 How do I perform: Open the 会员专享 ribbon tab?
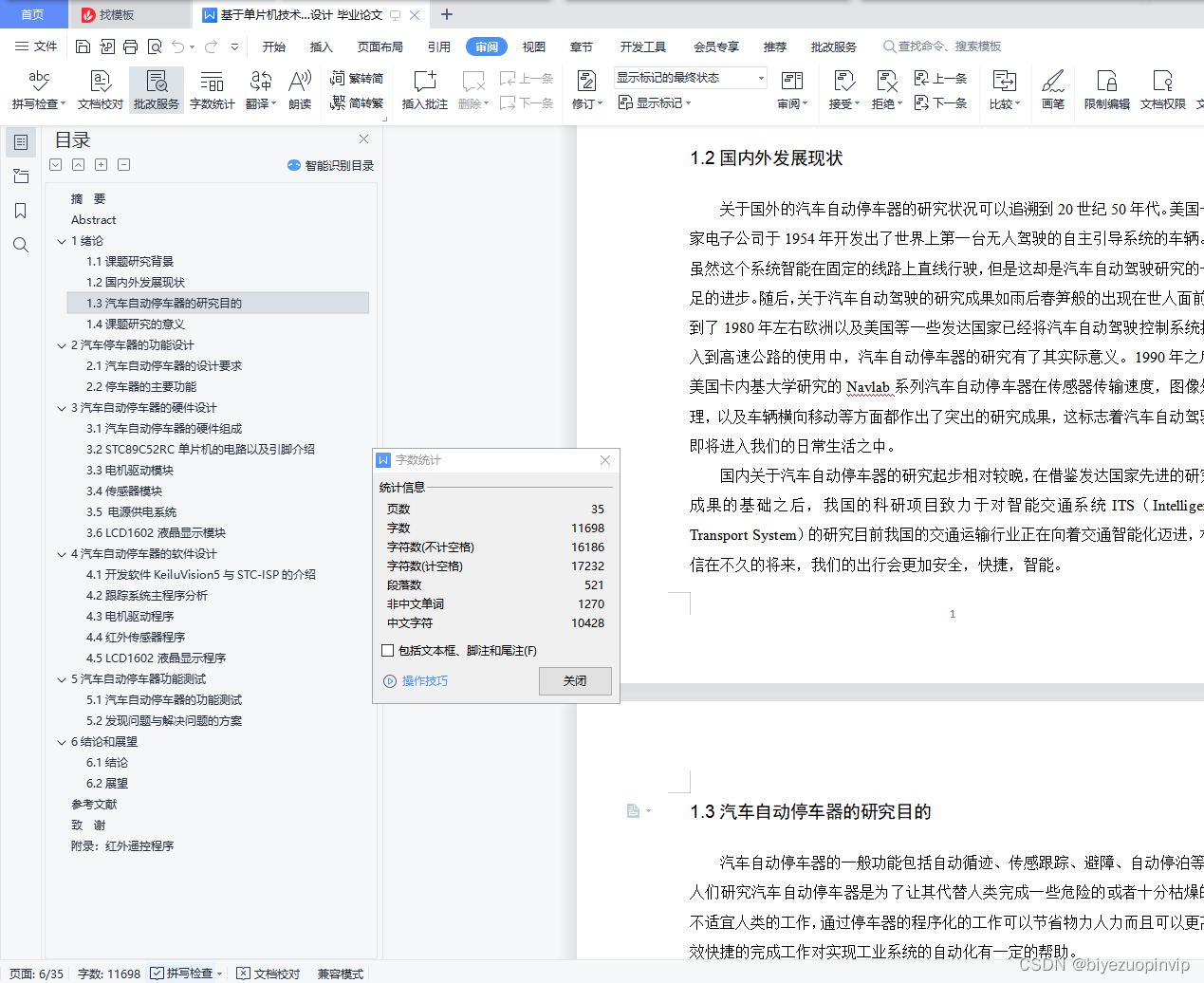coord(715,46)
